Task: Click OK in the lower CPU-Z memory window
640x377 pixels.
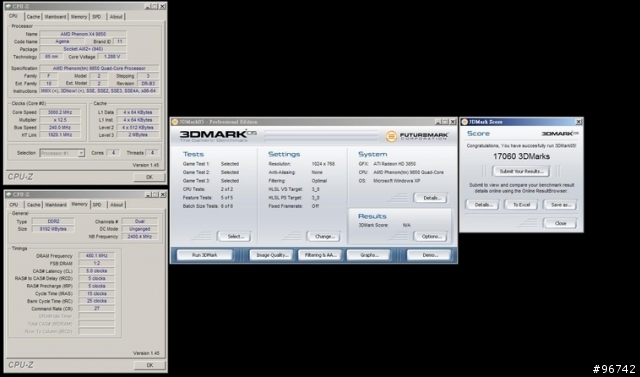Action: (x=149, y=365)
